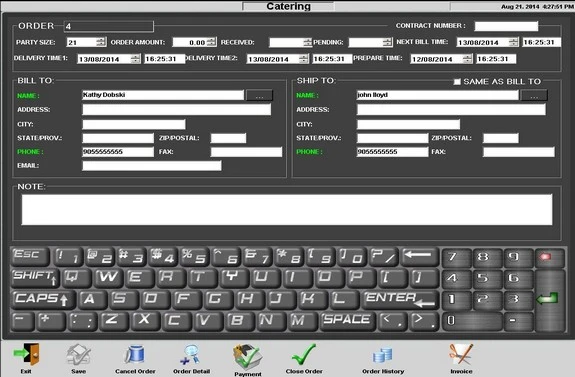
Task: Save the catering order
Action: pyautogui.click(x=78, y=355)
